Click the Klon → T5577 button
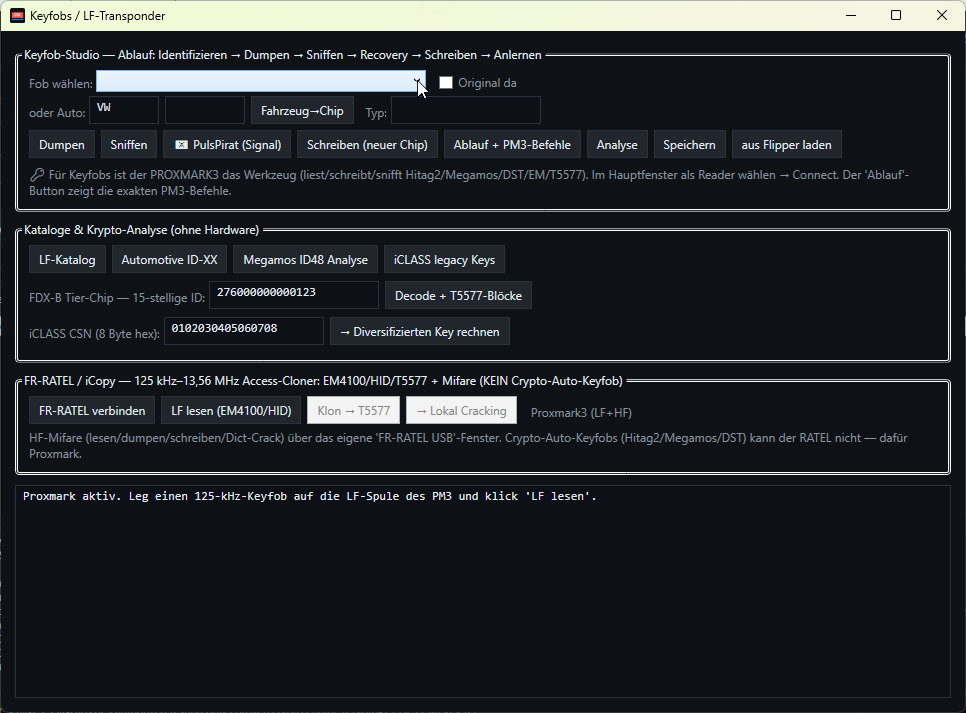This screenshot has width=966, height=713. [x=354, y=410]
